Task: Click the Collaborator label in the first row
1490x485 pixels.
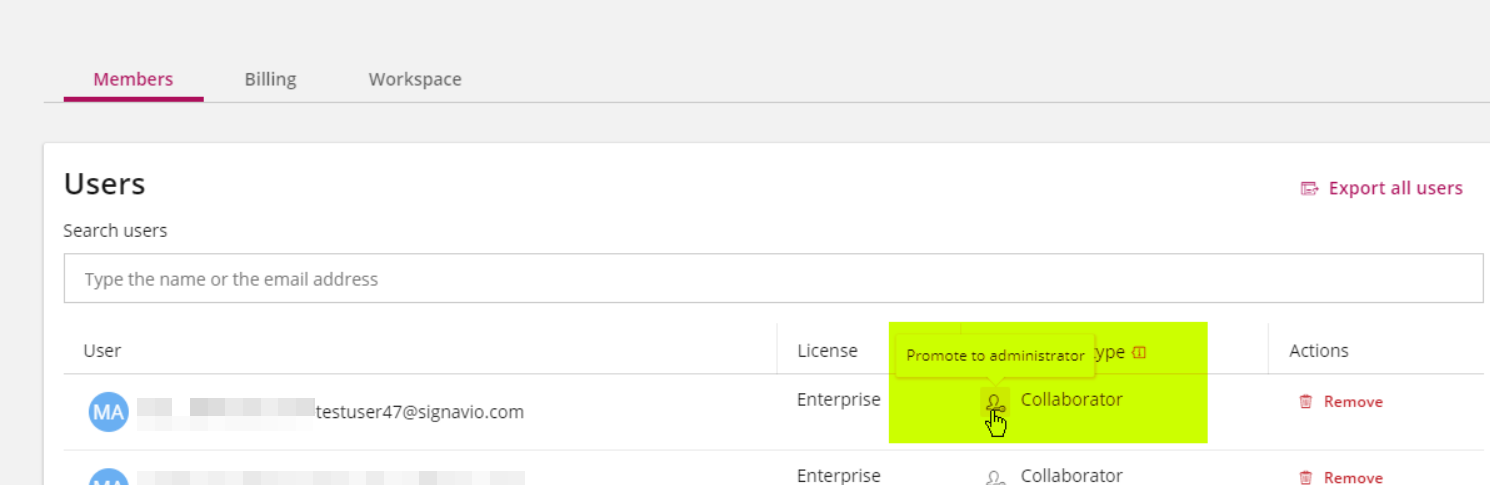Action: click(x=1071, y=399)
